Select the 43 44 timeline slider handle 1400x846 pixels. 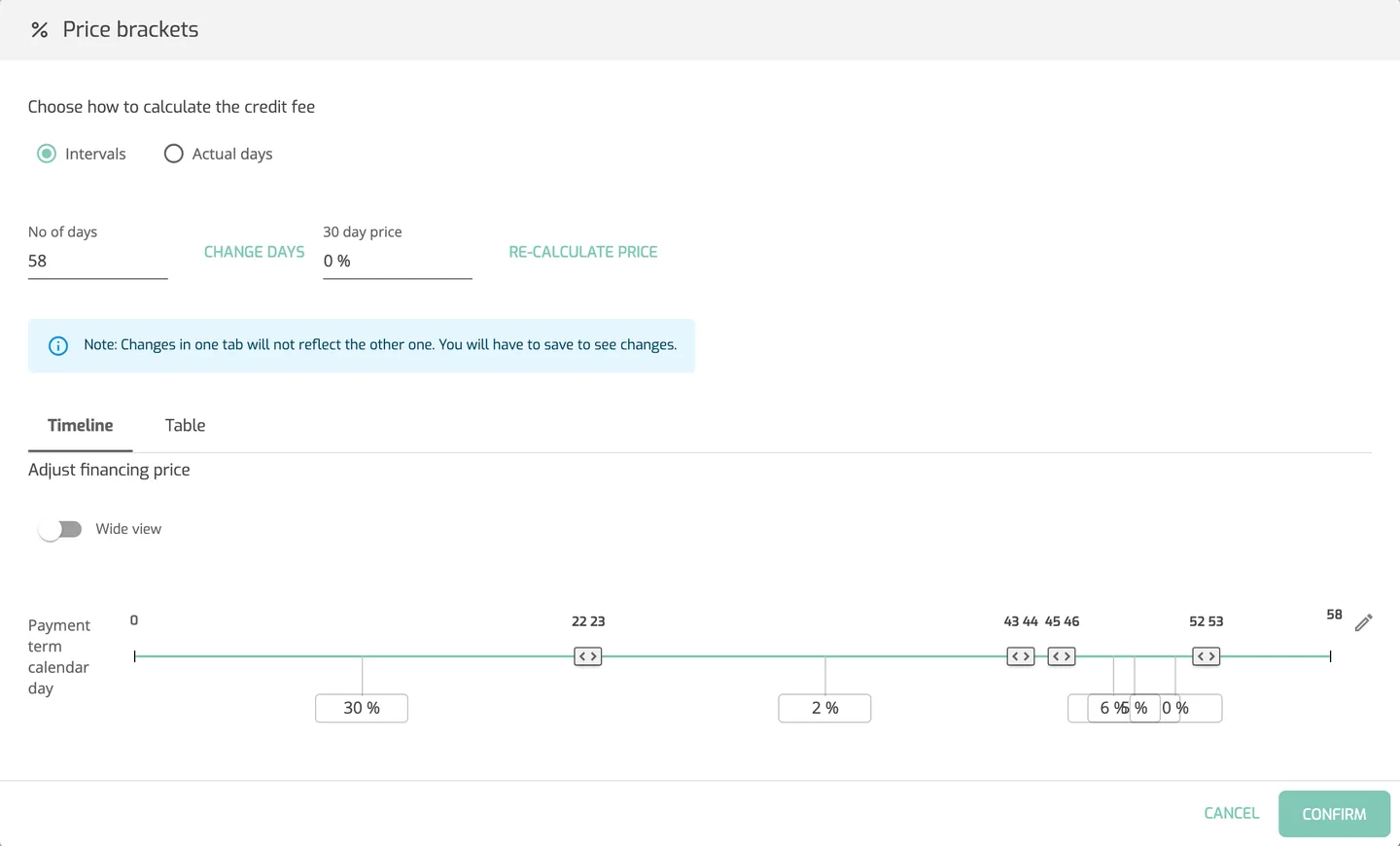[1021, 656]
